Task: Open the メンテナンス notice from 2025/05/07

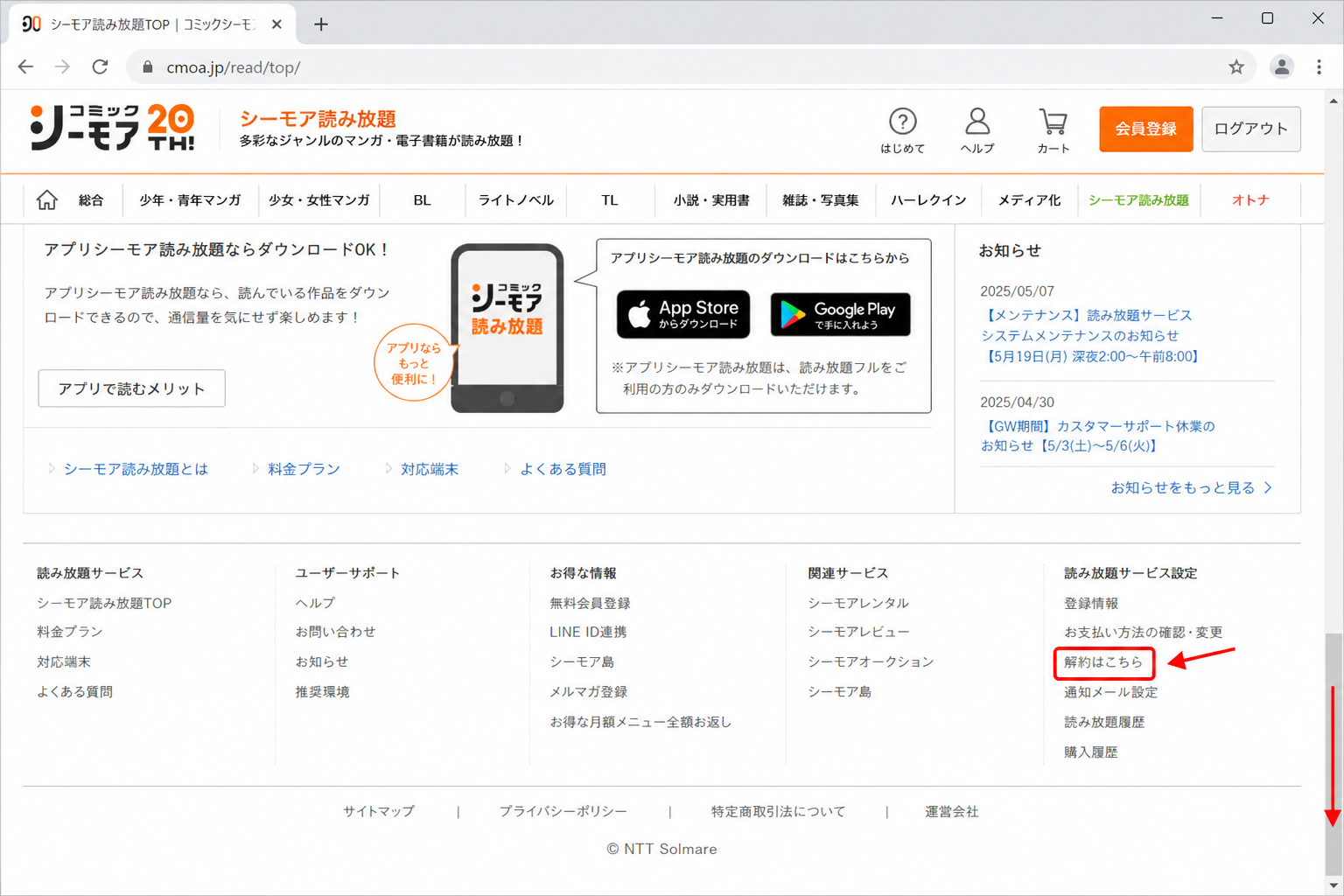Action: click(x=1091, y=336)
